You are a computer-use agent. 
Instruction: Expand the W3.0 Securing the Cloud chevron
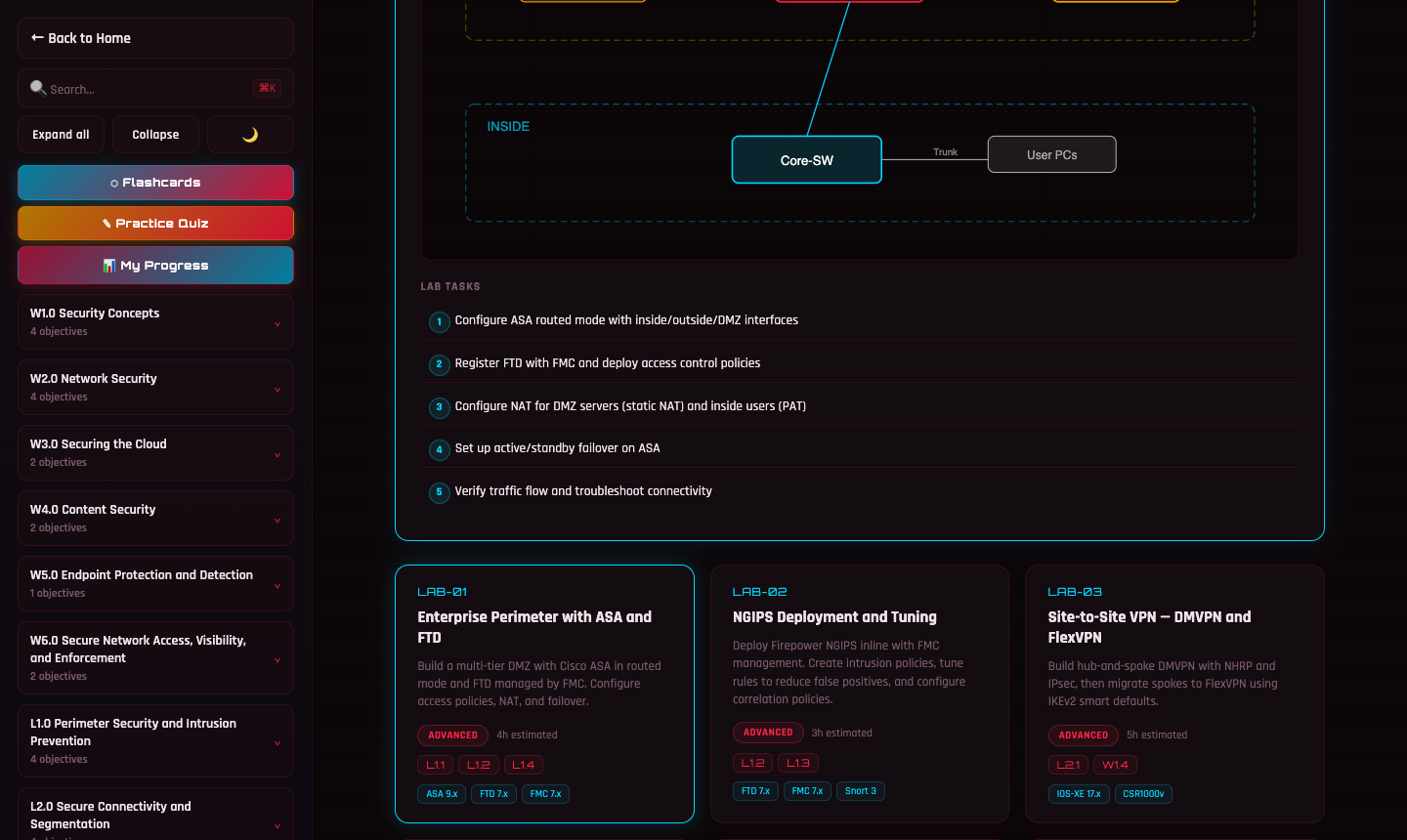click(x=277, y=454)
